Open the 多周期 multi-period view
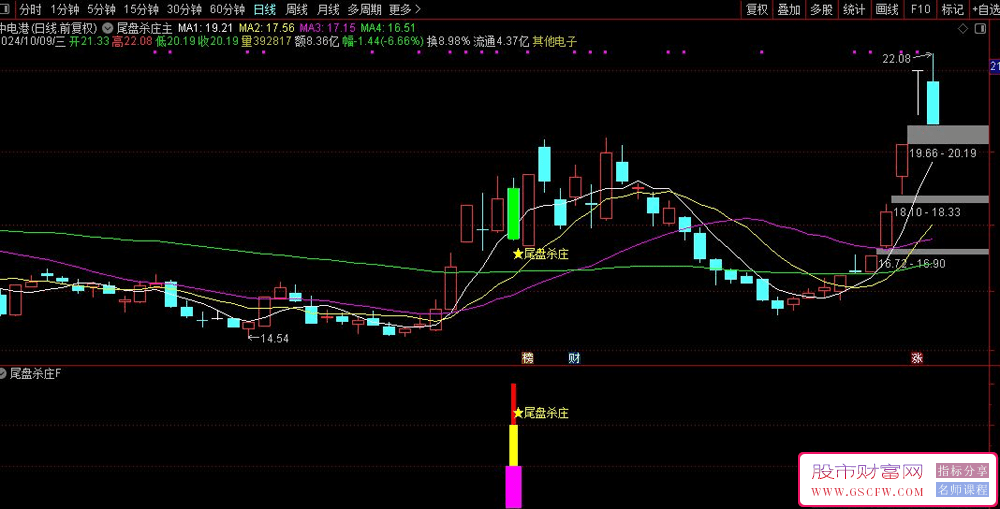Image resolution: width=1000 pixels, height=509 pixels. tap(365, 9)
